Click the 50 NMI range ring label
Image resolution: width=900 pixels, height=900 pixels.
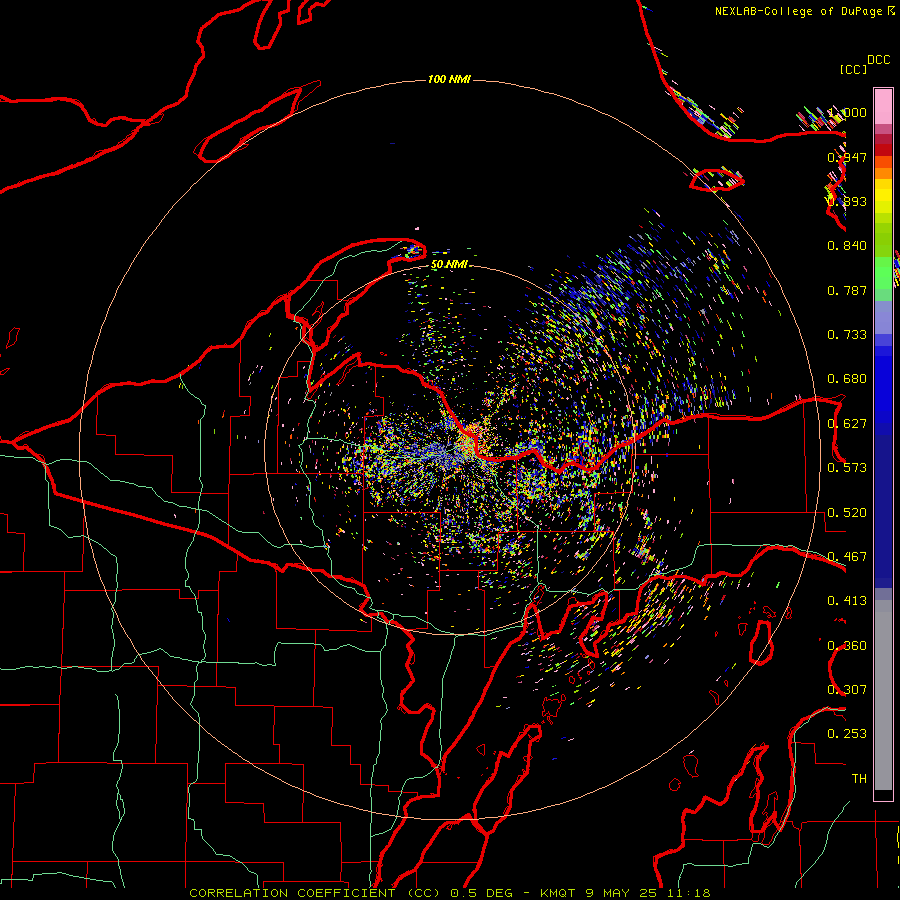[x=449, y=265]
